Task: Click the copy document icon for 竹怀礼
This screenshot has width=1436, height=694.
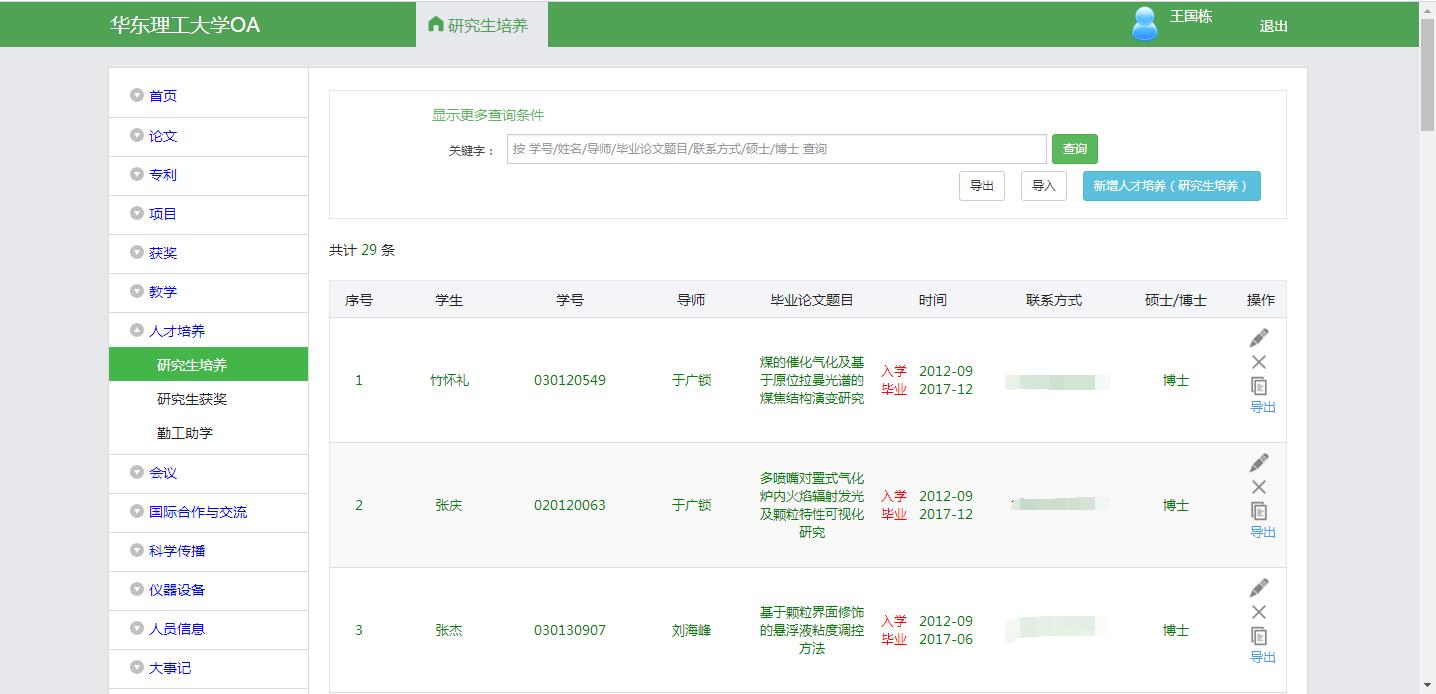Action: coord(1259,386)
